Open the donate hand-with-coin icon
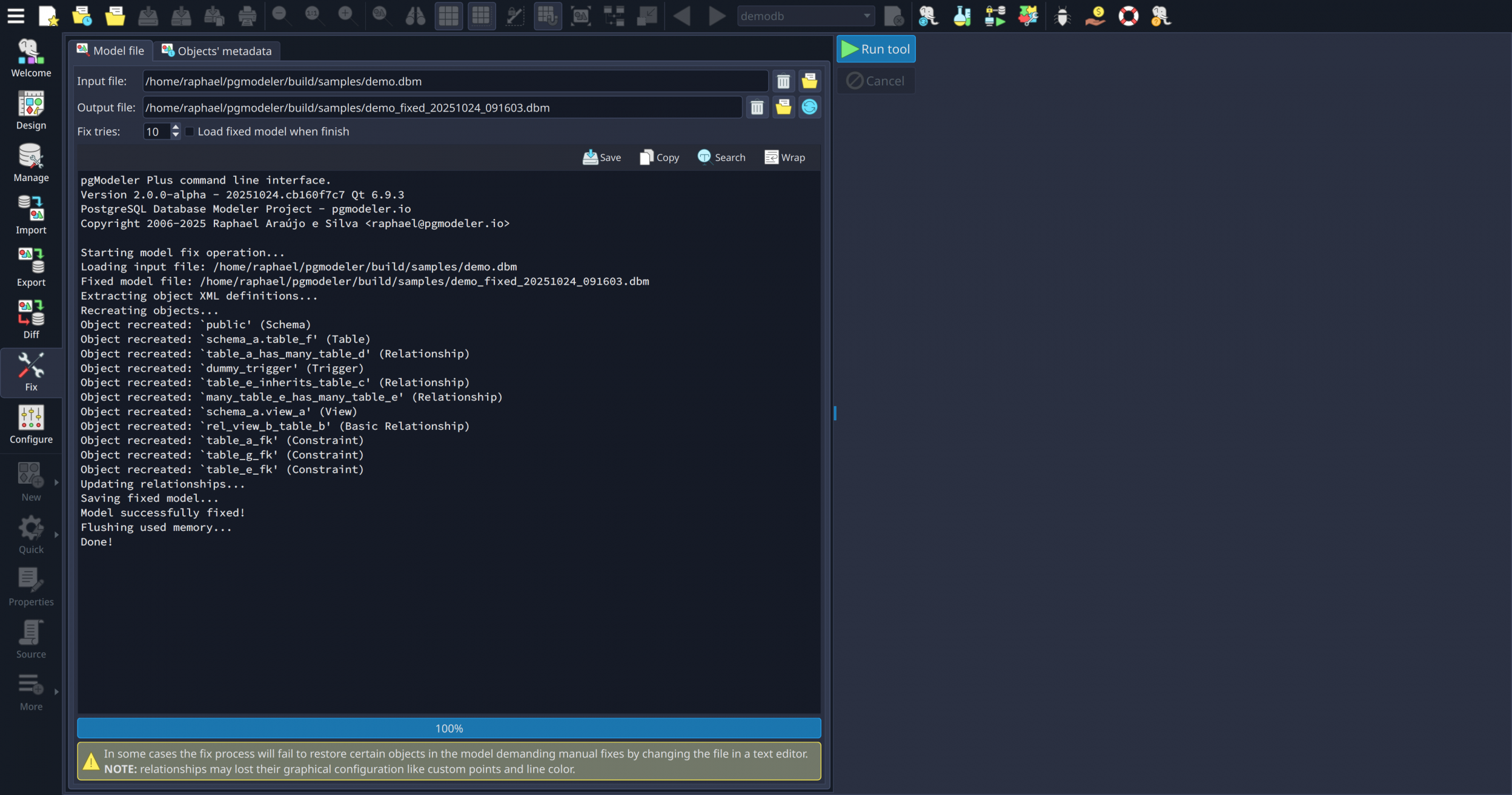This screenshot has width=1512, height=795. coord(1095,16)
